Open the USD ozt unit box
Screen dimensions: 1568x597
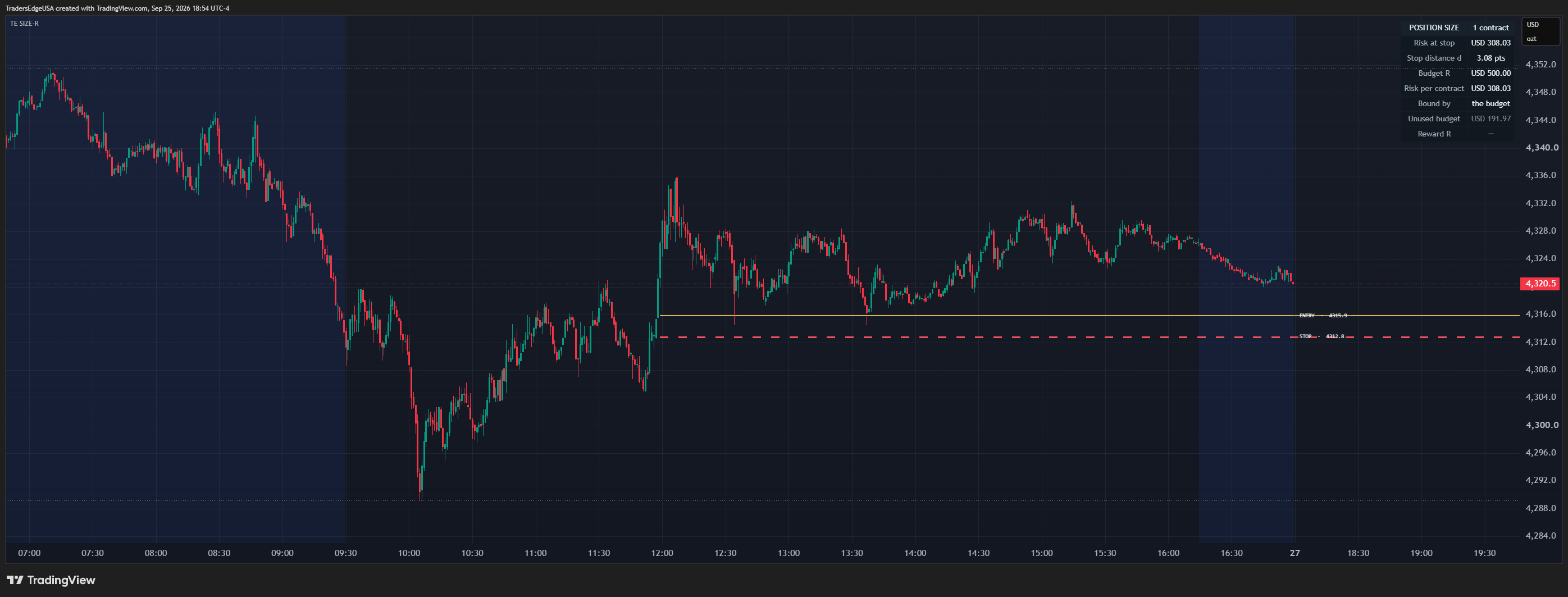point(1540,31)
